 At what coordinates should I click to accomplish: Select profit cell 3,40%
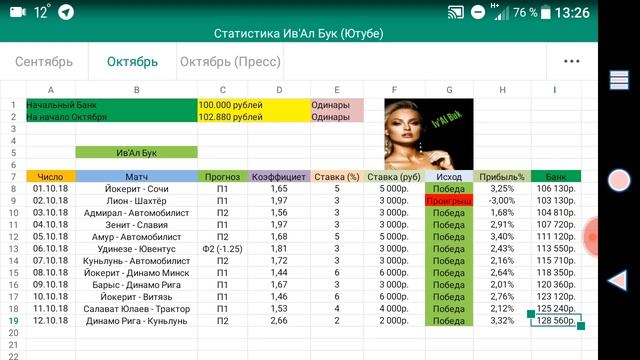coord(502,237)
